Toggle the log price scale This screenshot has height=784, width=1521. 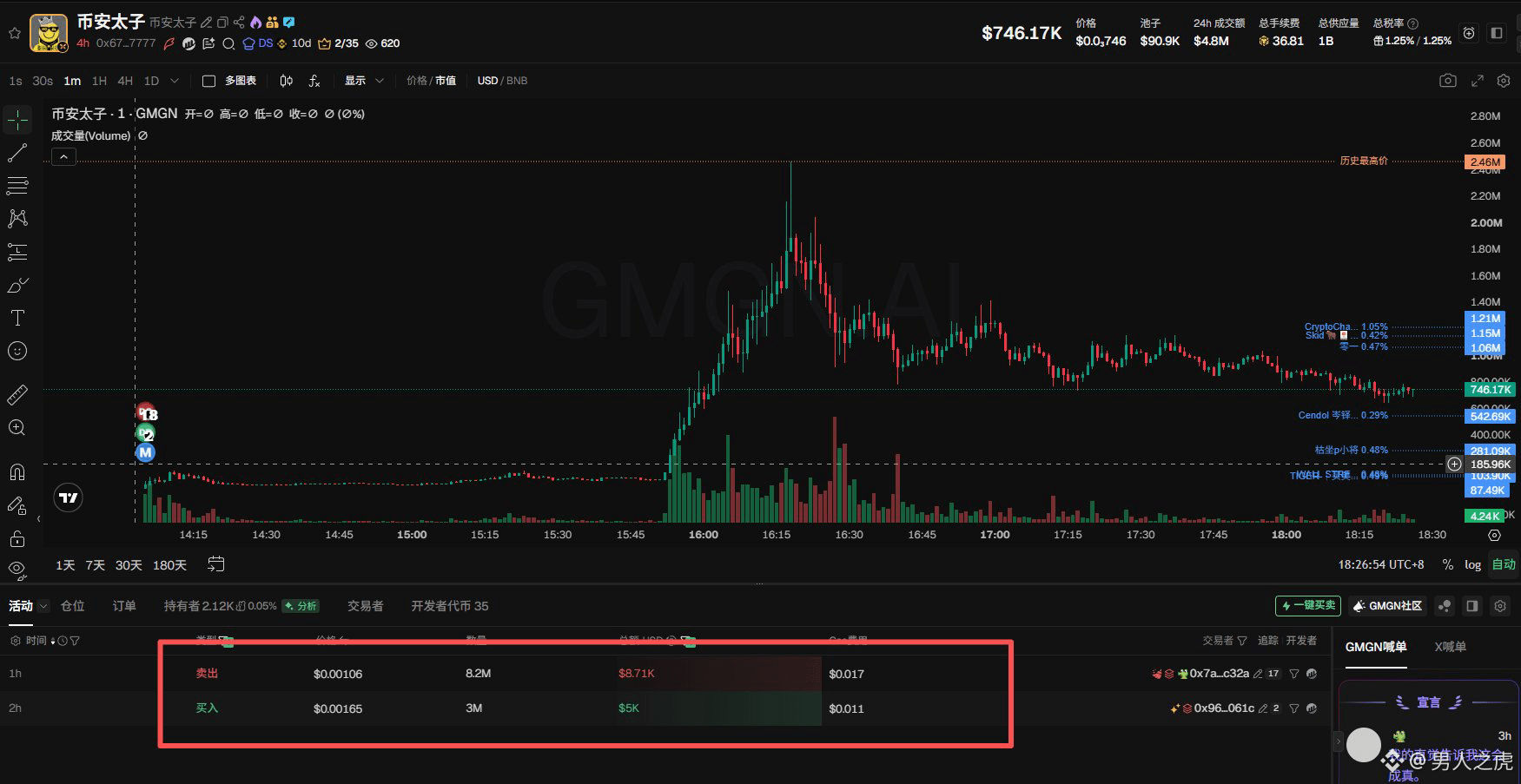click(1473, 564)
